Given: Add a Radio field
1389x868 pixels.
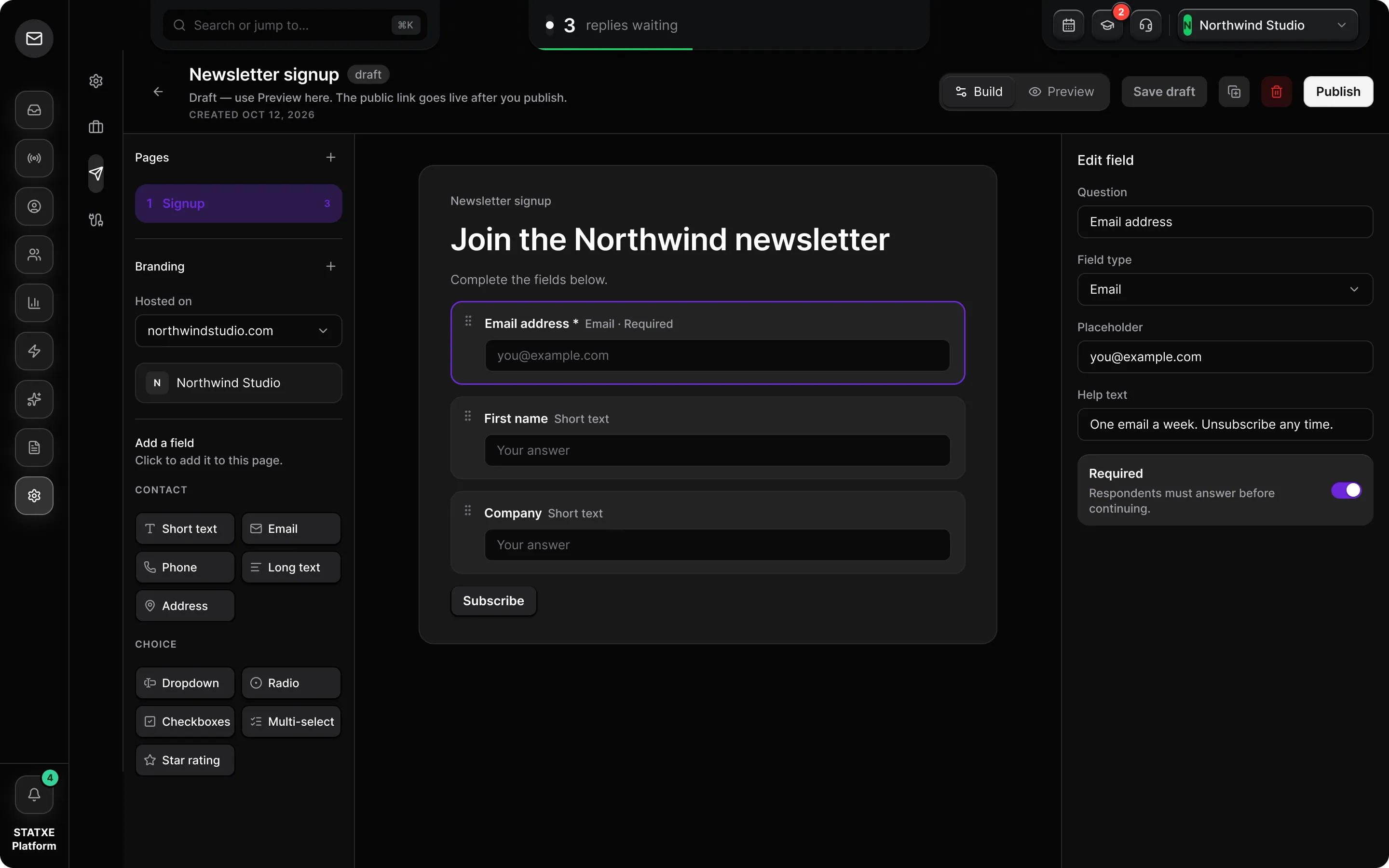Looking at the screenshot, I should click(x=291, y=683).
